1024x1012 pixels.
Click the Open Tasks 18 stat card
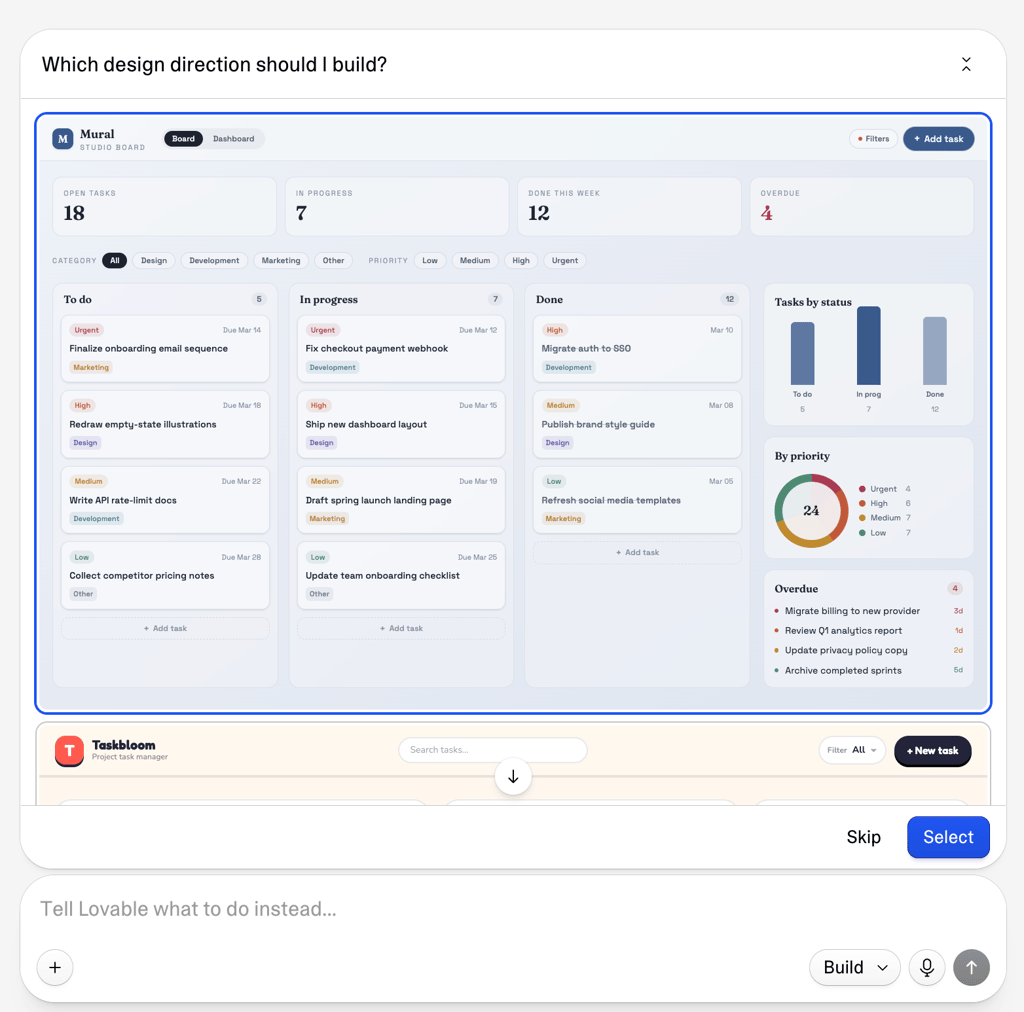[165, 206]
